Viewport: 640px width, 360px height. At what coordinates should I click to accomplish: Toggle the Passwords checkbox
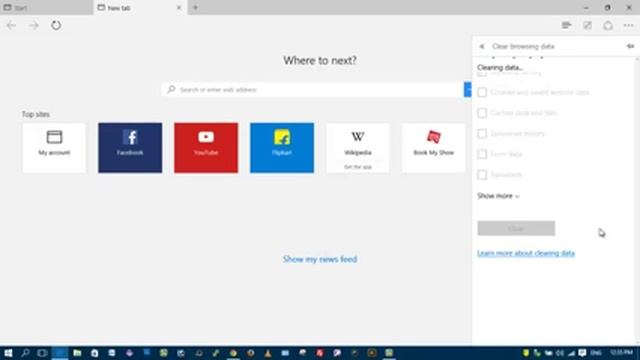point(482,175)
